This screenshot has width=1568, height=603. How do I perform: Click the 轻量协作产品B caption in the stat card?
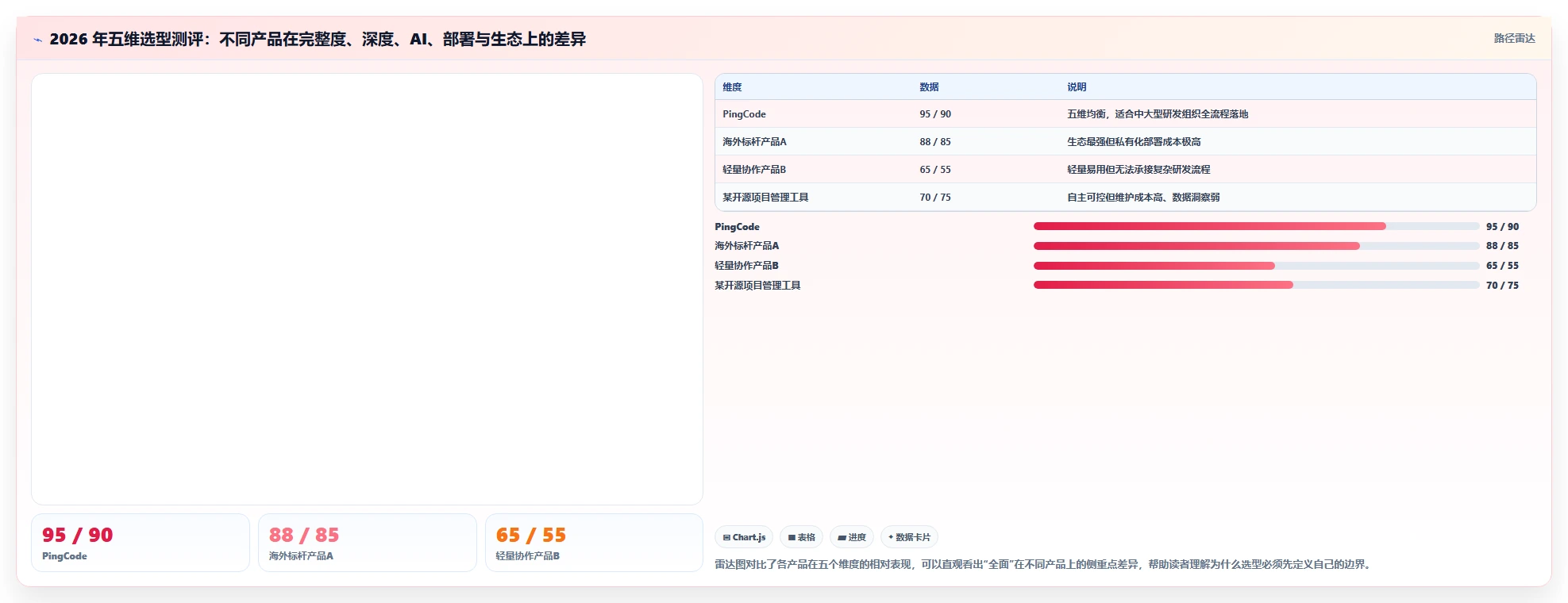click(x=528, y=556)
